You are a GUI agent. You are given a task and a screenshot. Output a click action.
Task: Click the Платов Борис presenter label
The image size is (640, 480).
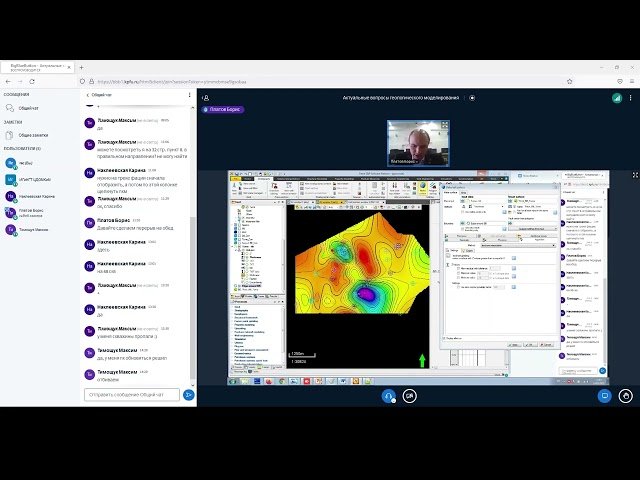pyautogui.click(x=224, y=108)
